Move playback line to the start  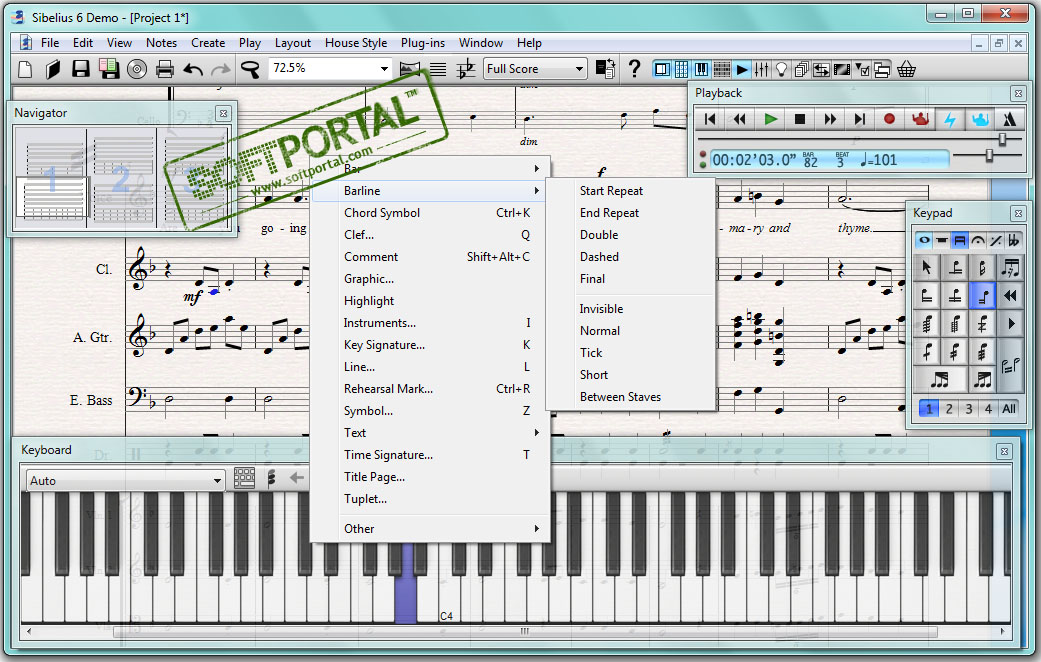tap(710, 119)
